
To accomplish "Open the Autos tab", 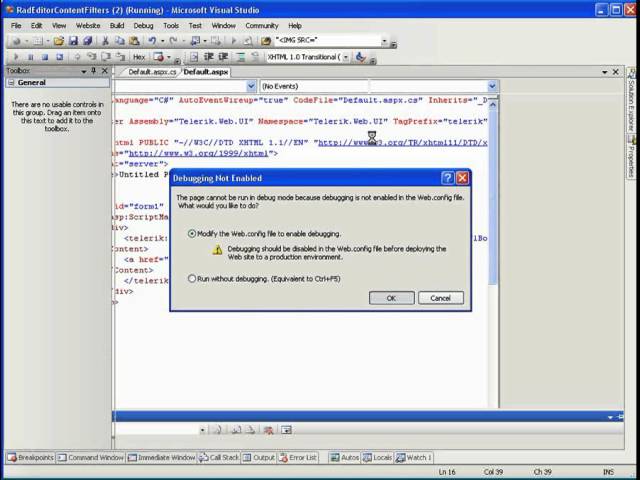I will [344, 458].
